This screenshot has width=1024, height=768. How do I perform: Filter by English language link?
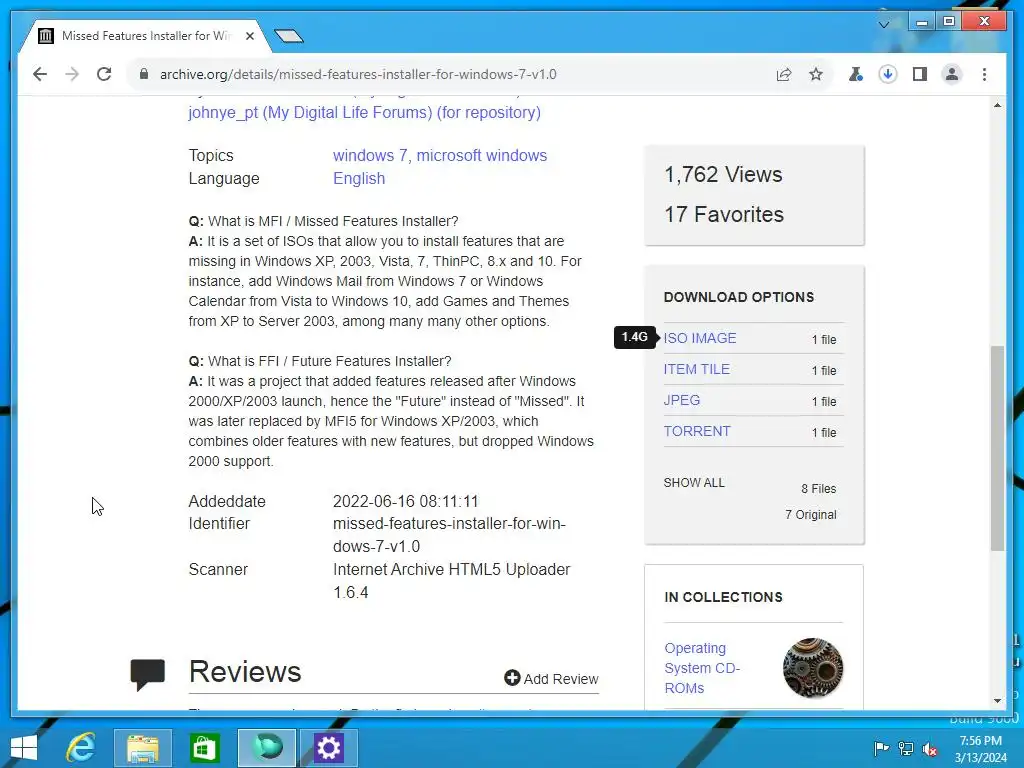pyautogui.click(x=359, y=178)
